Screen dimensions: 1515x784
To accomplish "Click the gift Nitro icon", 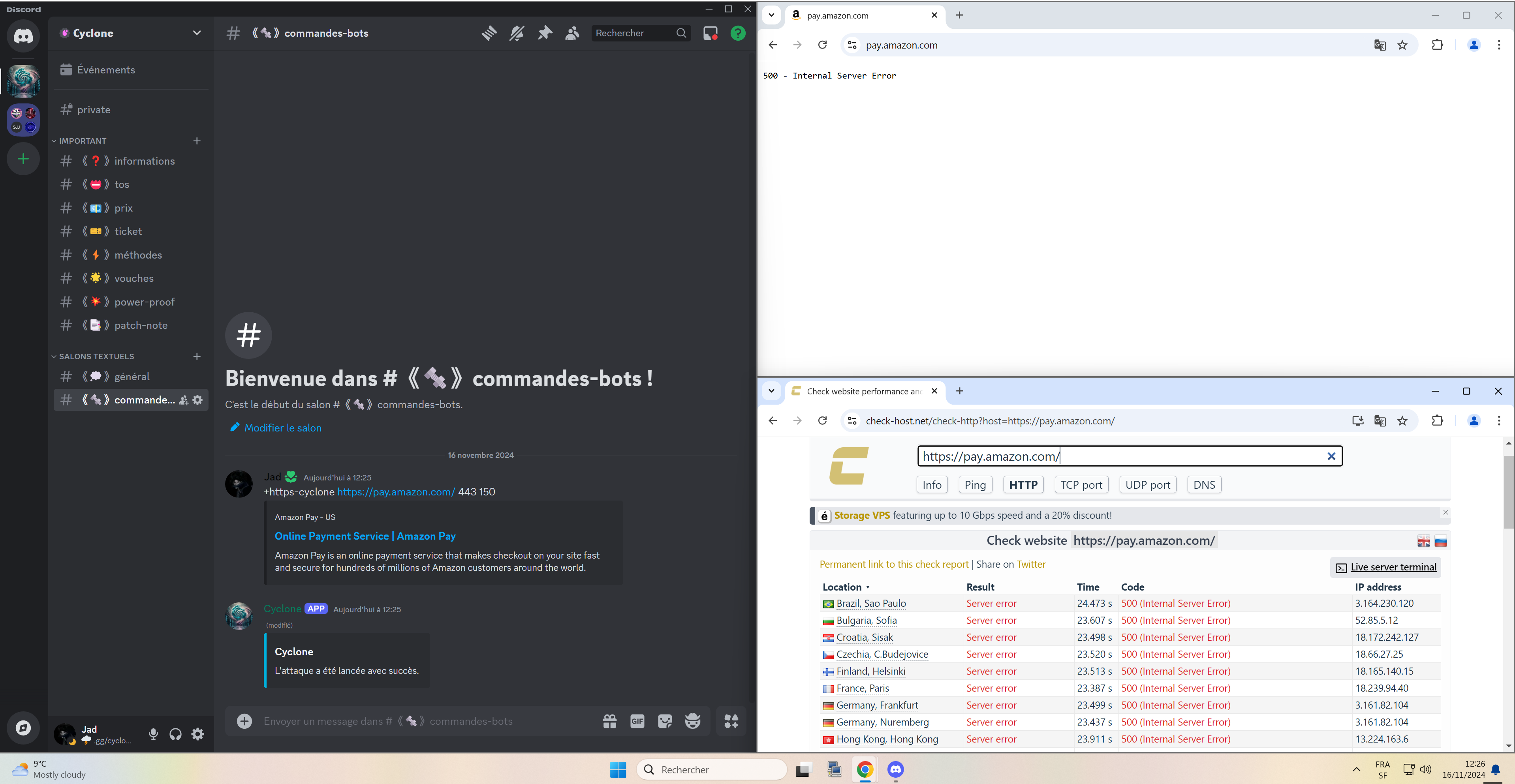I will (609, 721).
